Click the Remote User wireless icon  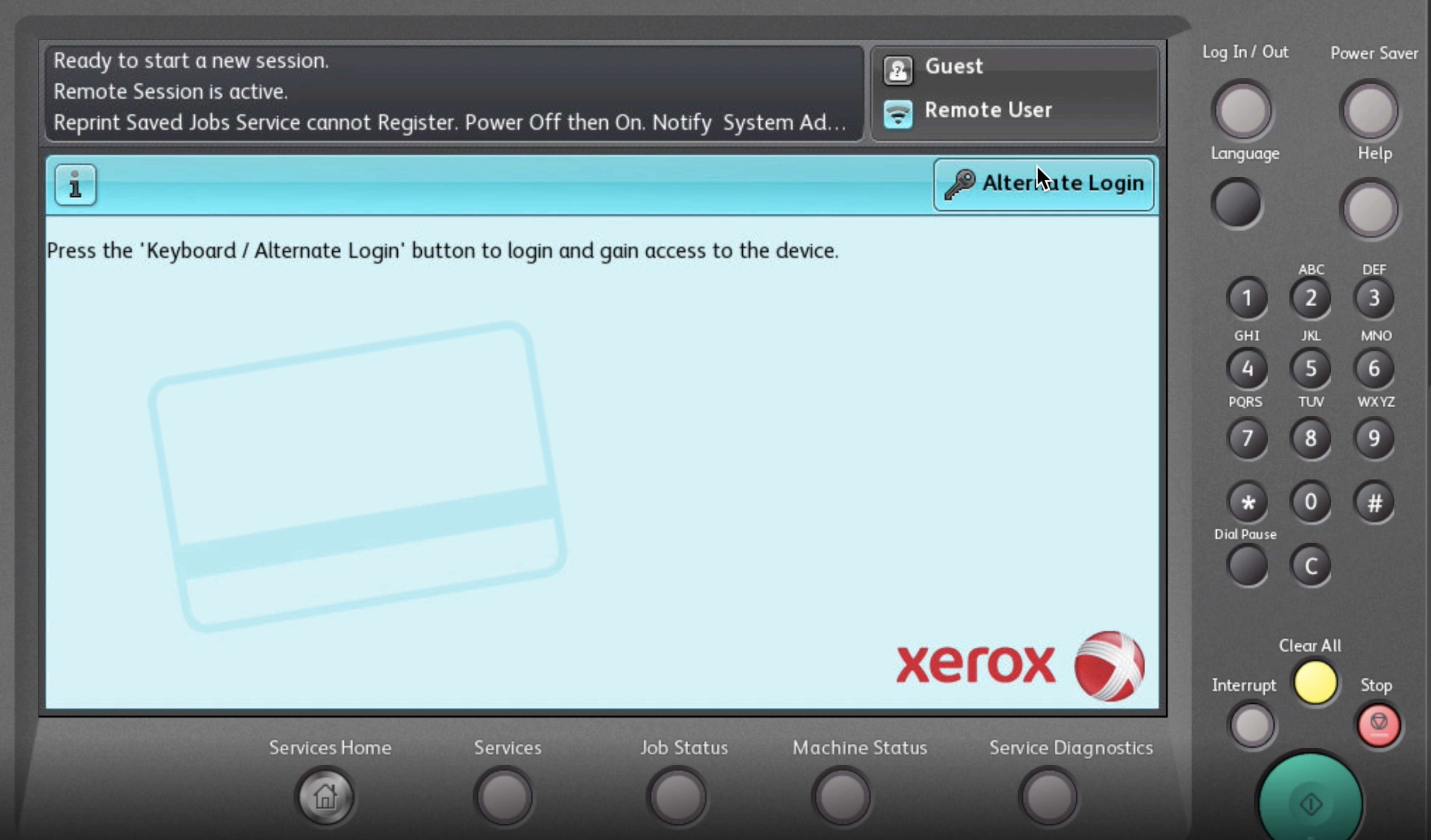click(898, 114)
